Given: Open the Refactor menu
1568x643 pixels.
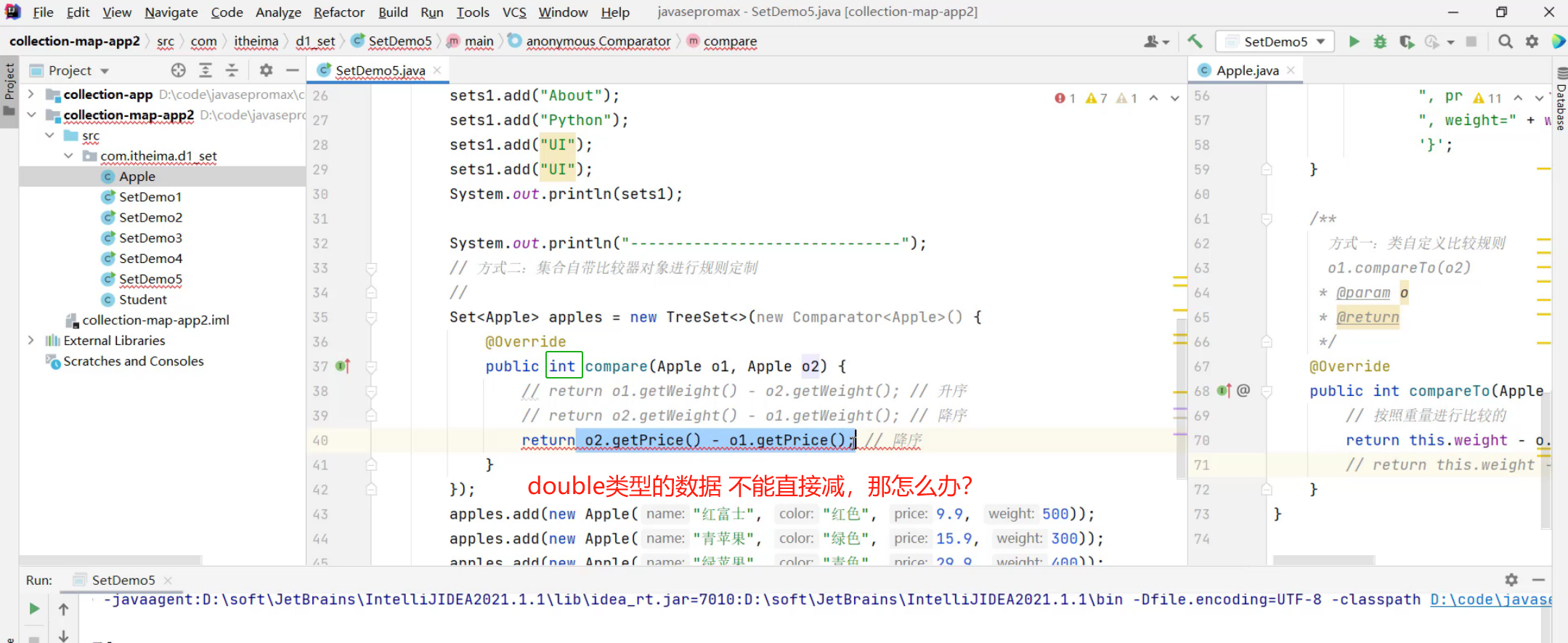Looking at the screenshot, I should (x=339, y=12).
